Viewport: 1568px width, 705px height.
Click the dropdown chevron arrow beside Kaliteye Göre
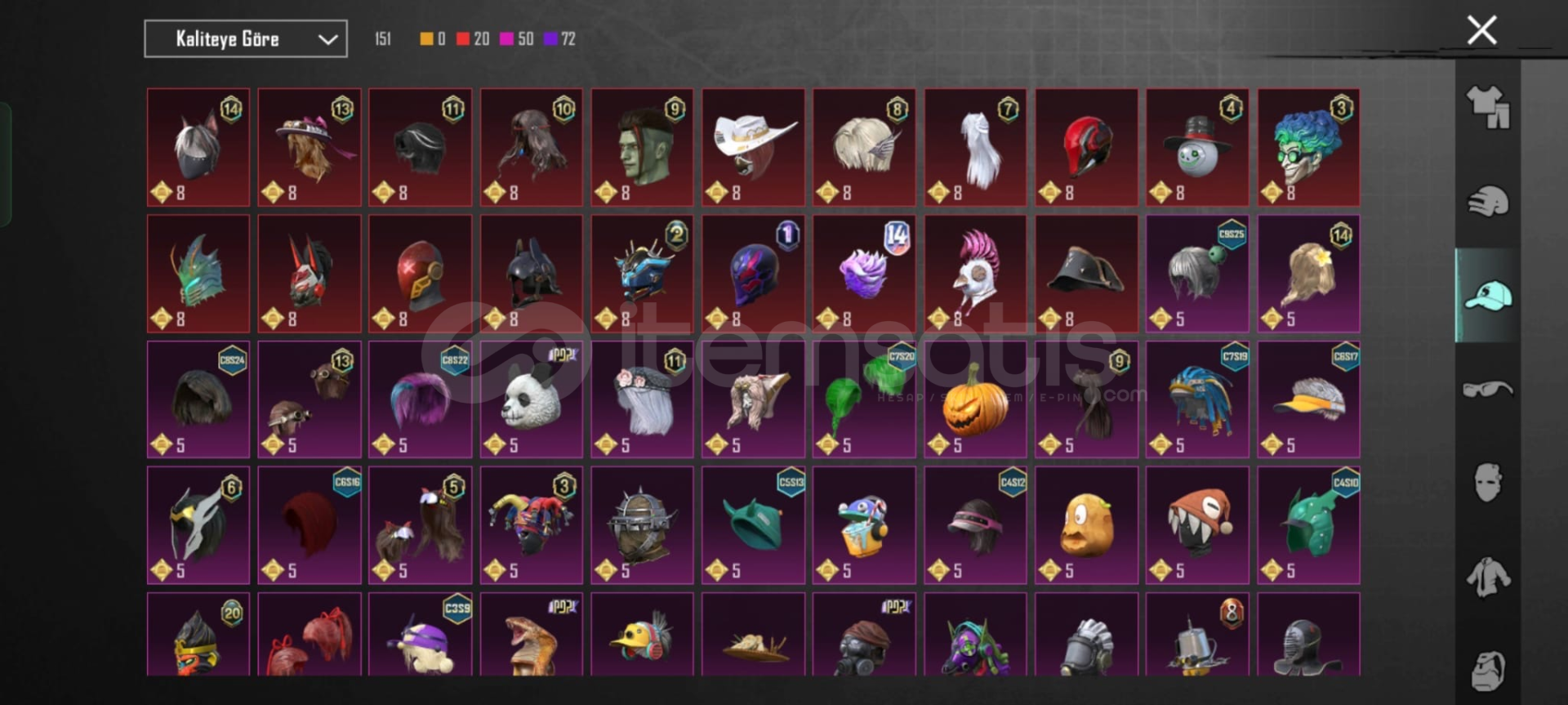point(327,39)
